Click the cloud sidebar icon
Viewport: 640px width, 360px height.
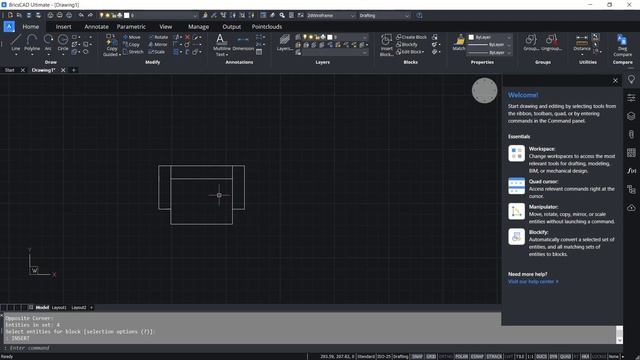tap(631, 208)
